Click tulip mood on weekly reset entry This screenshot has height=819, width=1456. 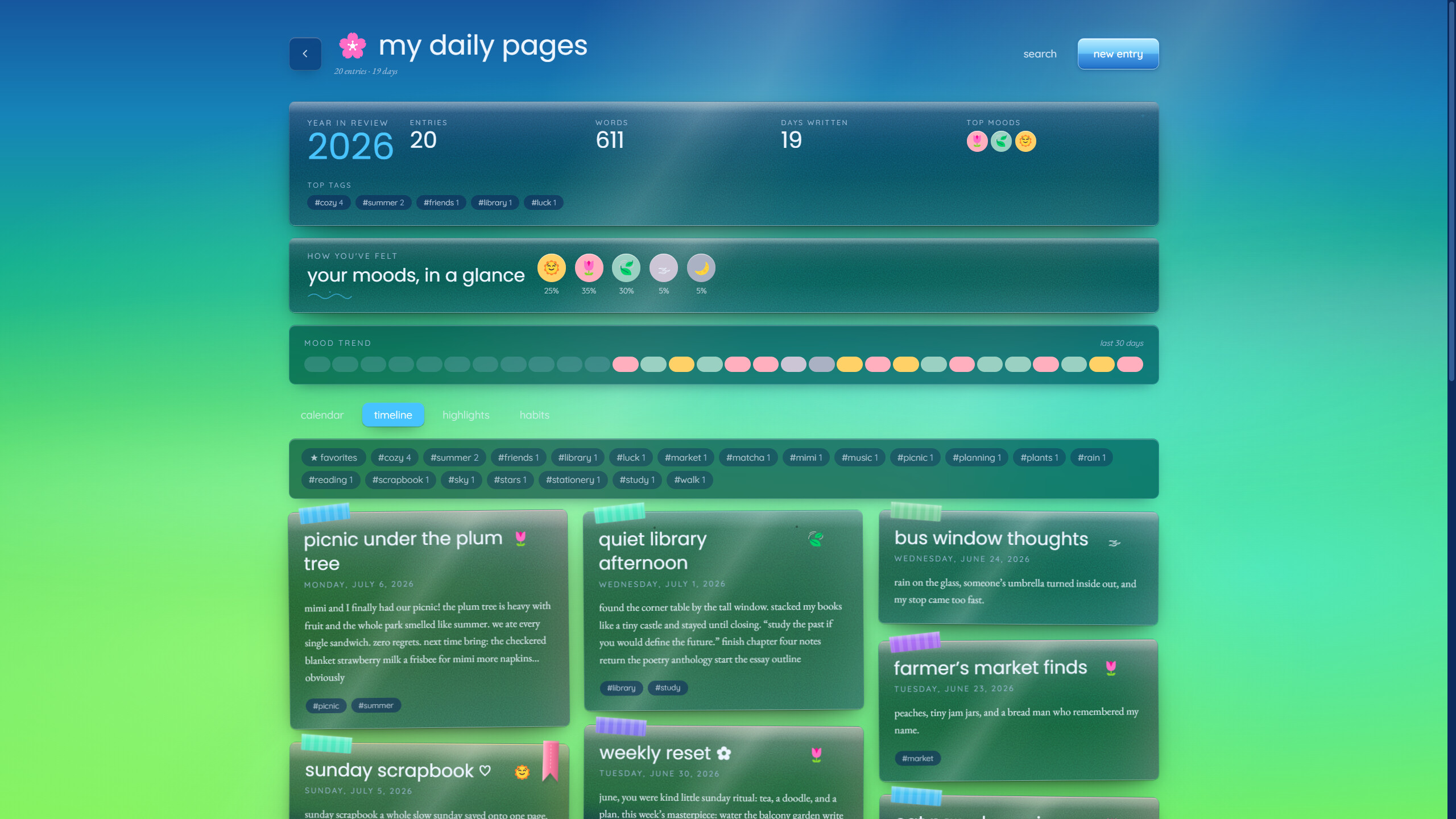point(816,755)
